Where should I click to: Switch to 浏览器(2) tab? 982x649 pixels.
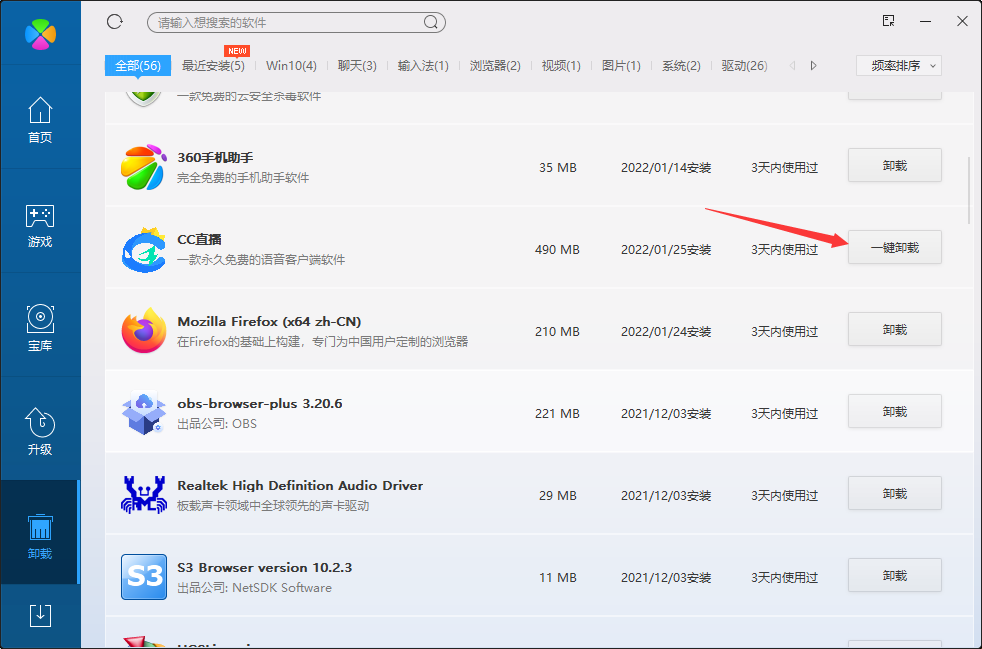[495, 66]
